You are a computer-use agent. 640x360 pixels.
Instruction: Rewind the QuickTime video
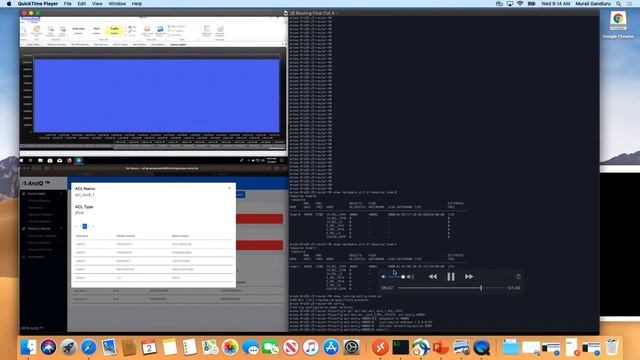pos(433,277)
